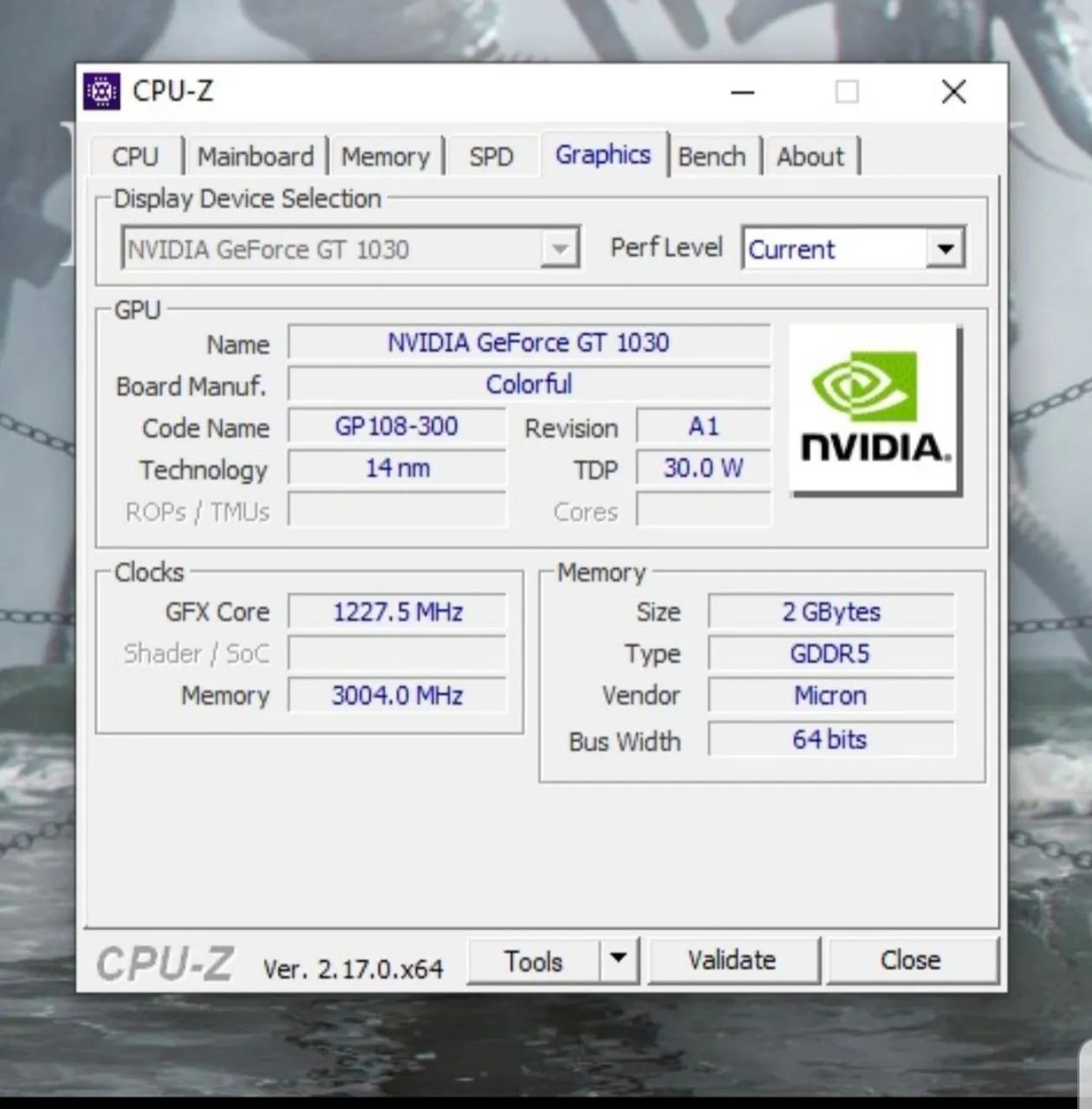The image size is (1092, 1109).
Task: Click the Board Manuf. label
Action: pos(192,386)
